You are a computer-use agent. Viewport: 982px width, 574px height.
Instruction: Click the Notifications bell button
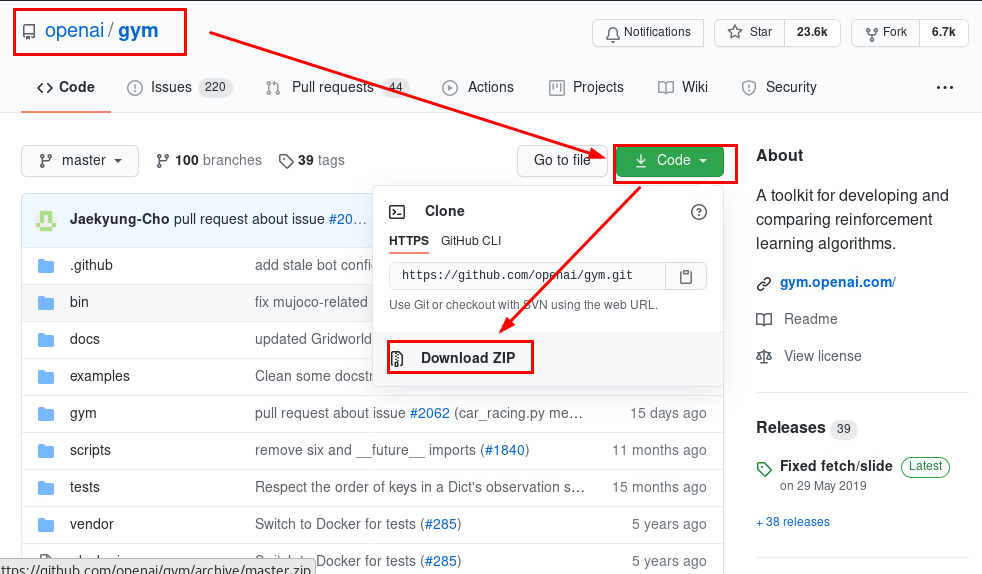648,33
